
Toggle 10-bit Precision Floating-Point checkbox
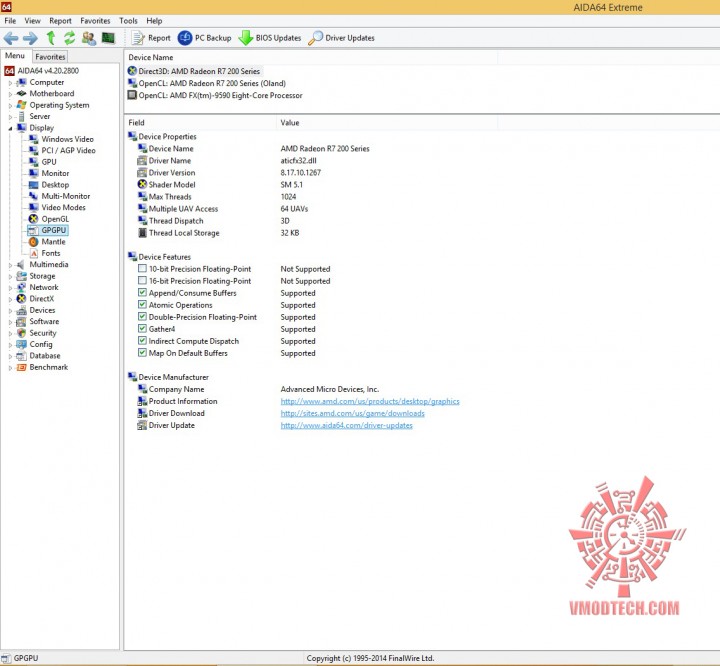tap(142, 269)
